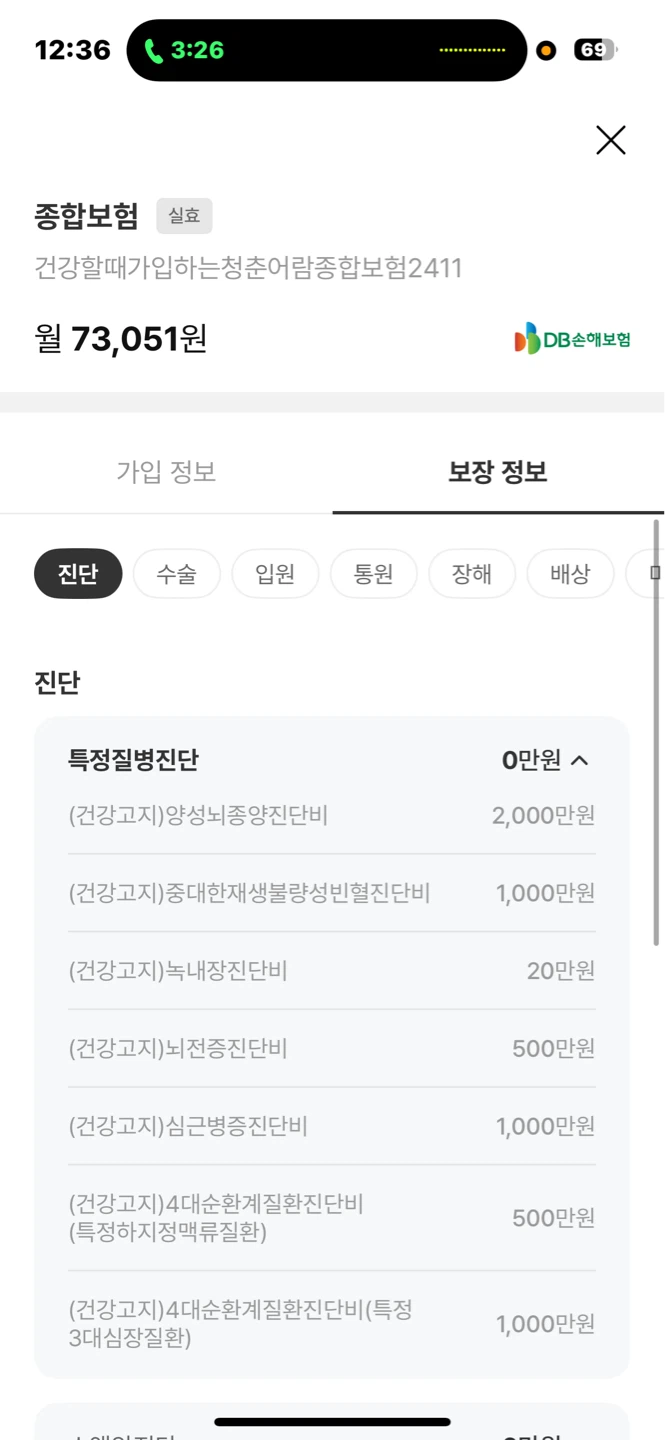Open the 녹내장진단비 coverage row
The height and width of the screenshot is (1440, 665).
tap(332, 970)
